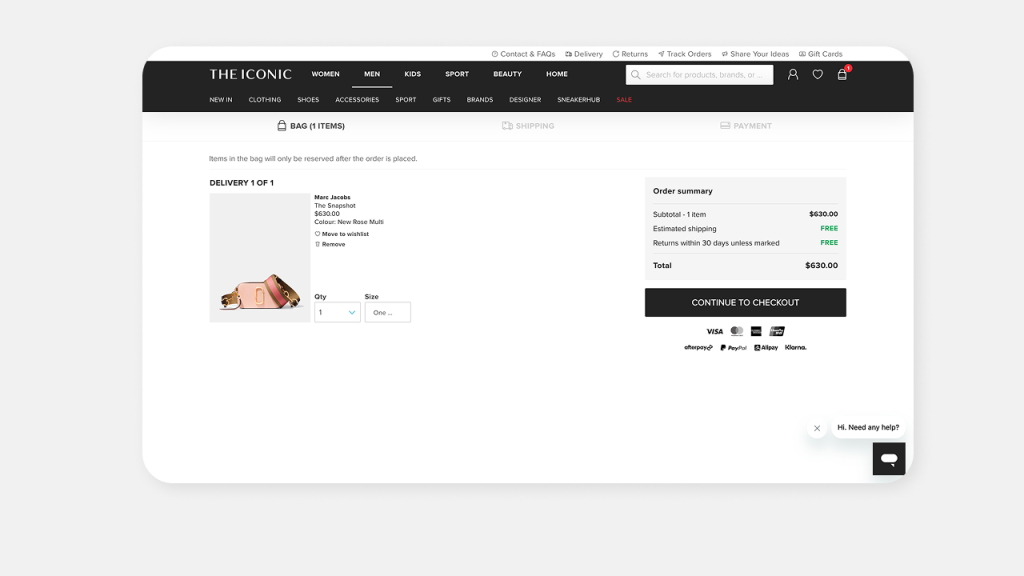Open Gift Cards link

tap(821, 54)
